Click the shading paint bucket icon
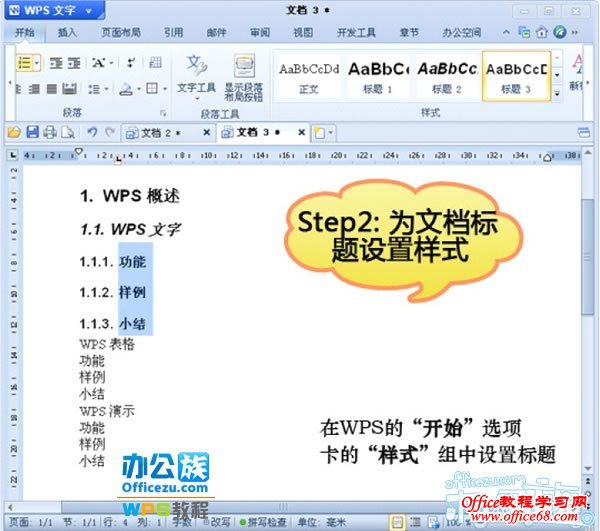This screenshot has width=600, height=531. tap(126, 89)
